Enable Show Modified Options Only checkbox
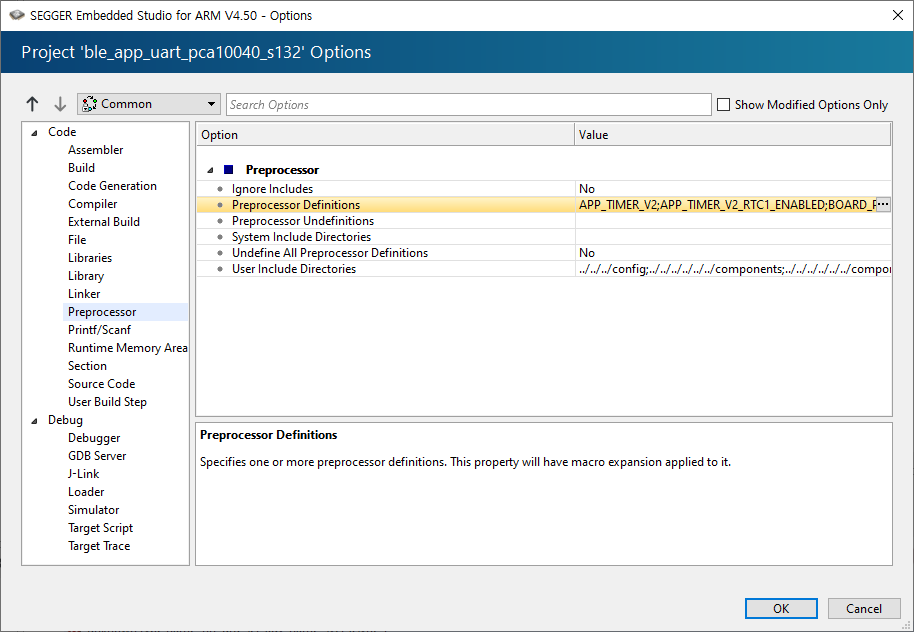 tap(723, 104)
